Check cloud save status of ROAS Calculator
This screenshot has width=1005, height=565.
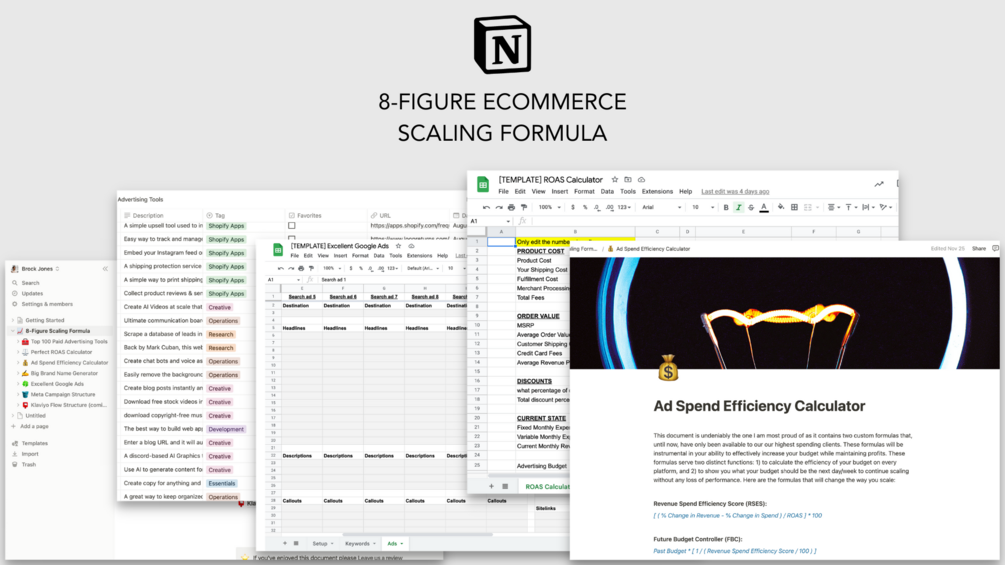[x=641, y=180]
